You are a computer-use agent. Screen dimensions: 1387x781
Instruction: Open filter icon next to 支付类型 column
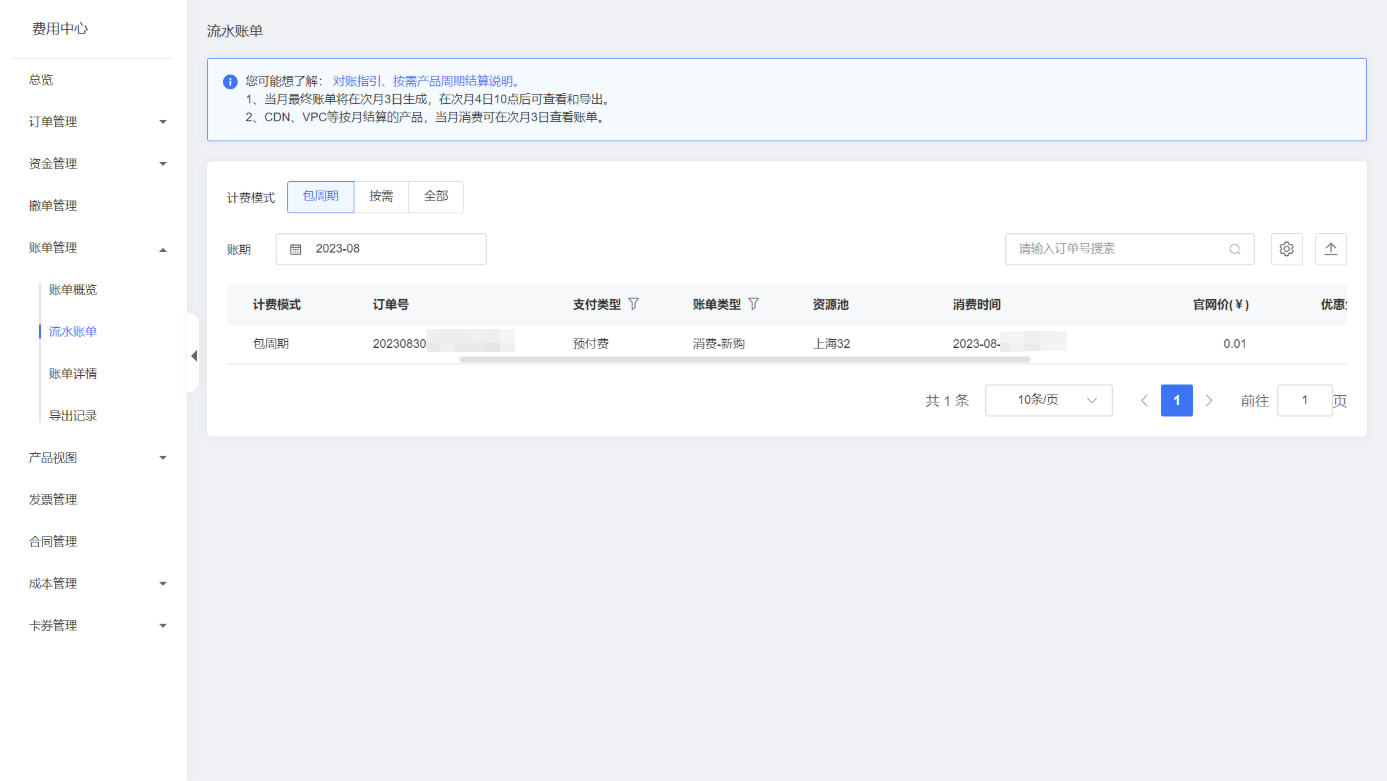[x=633, y=304]
